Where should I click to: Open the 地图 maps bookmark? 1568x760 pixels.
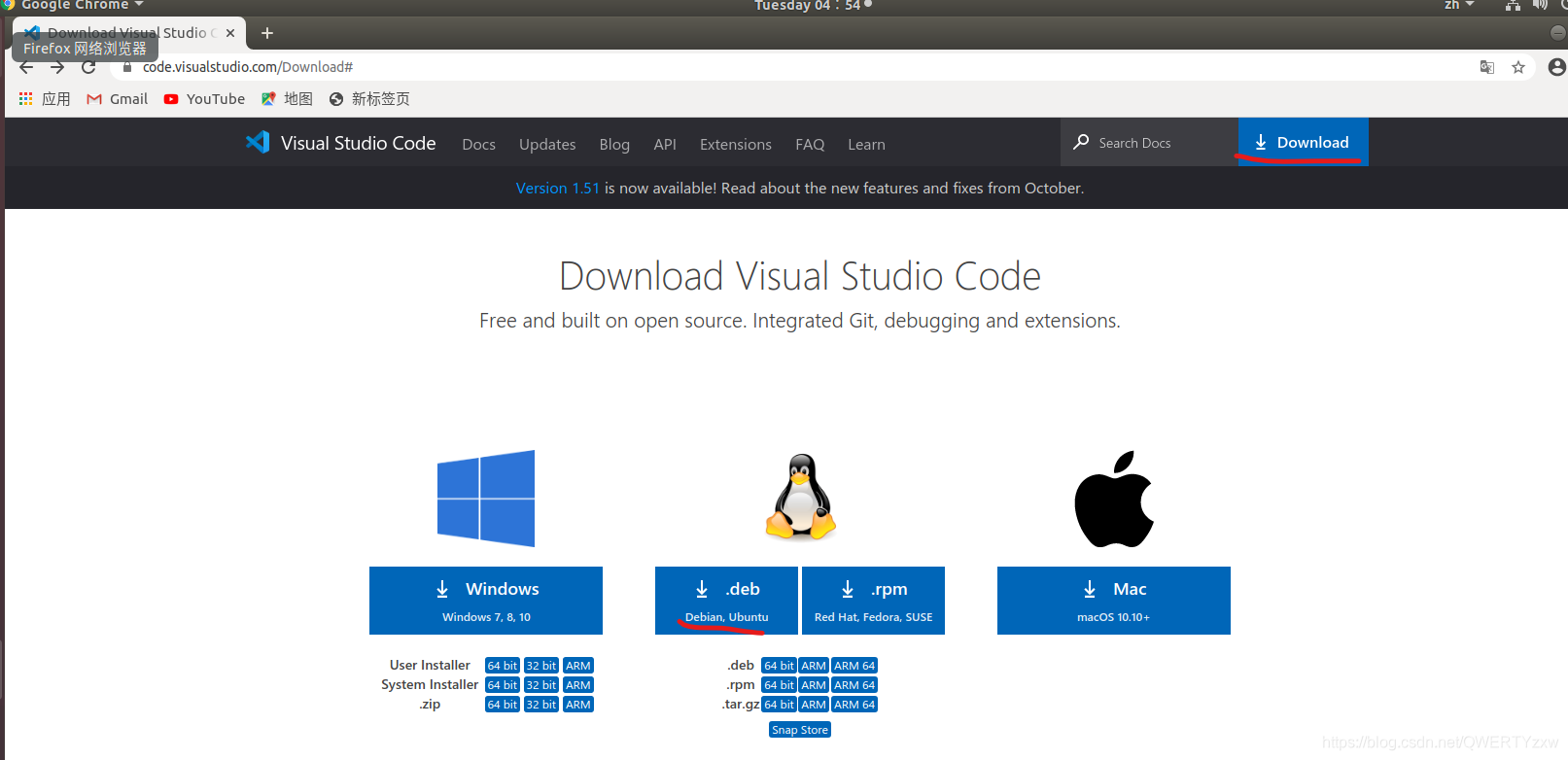pos(287,99)
